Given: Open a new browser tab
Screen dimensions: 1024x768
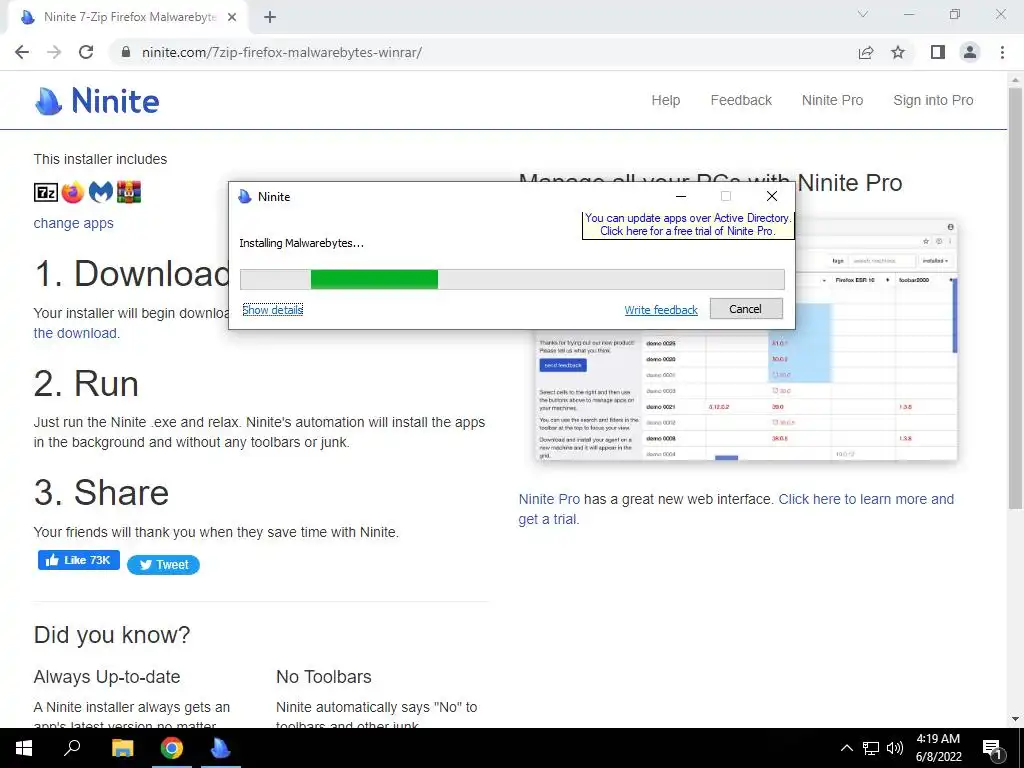Looking at the screenshot, I should 270,17.
